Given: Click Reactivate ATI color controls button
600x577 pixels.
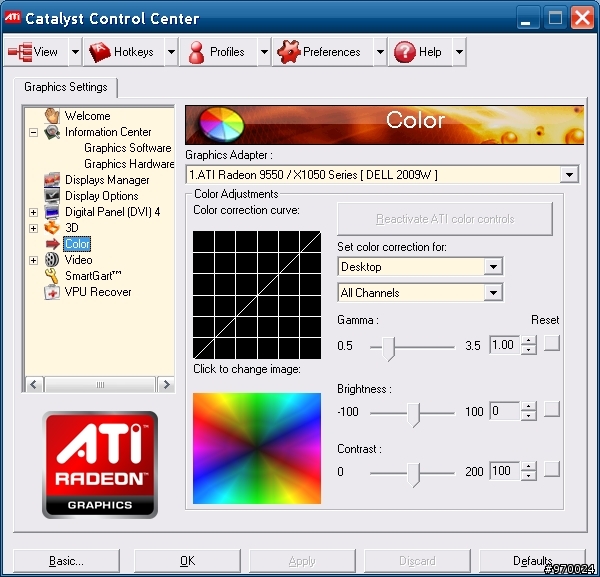Looking at the screenshot, I should click(x=445, y=219).
